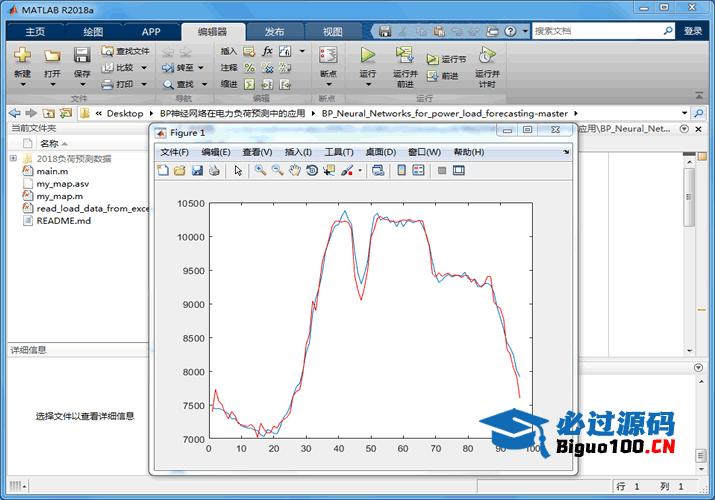The image size is (715, 500).
Task: Choose the Data Cursor tool
Action: (x=330, y=171)
